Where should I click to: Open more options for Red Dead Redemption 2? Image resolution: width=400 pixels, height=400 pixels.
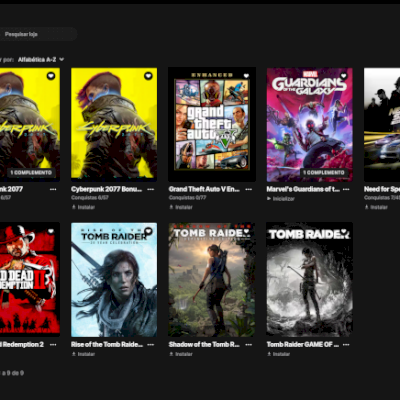click(x=53, y=345)
